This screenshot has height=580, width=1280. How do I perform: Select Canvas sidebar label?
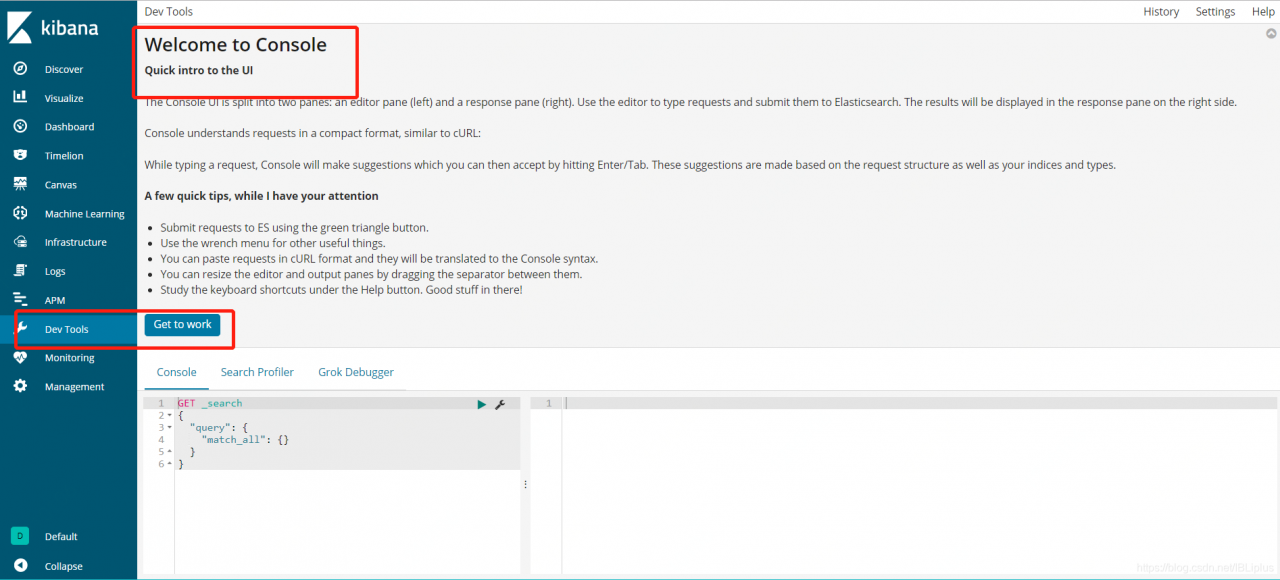pyautogui.click(x=61, y=185)
